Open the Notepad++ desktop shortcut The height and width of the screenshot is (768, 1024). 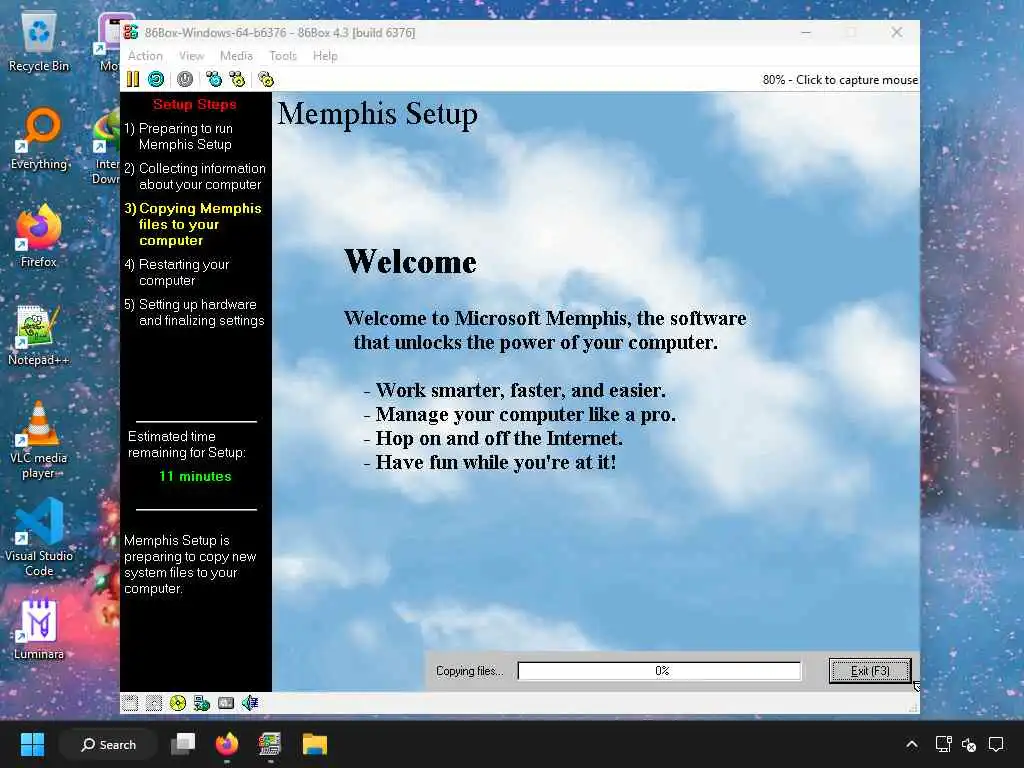39,335
